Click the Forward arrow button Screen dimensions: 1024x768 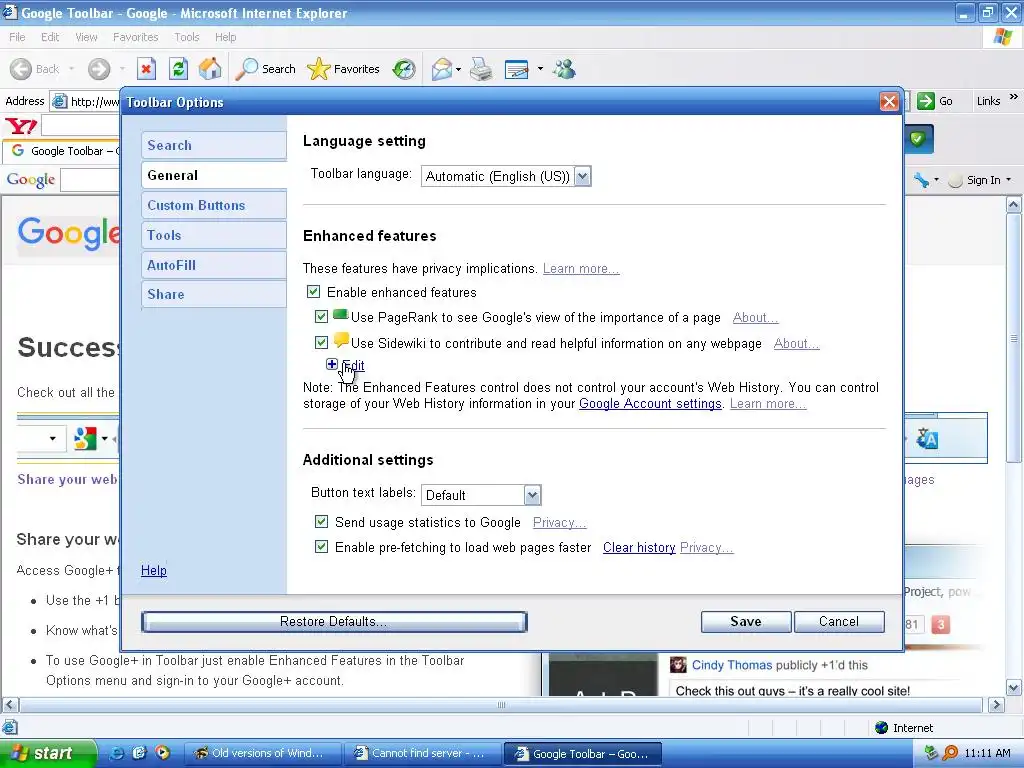click(99, 69)
